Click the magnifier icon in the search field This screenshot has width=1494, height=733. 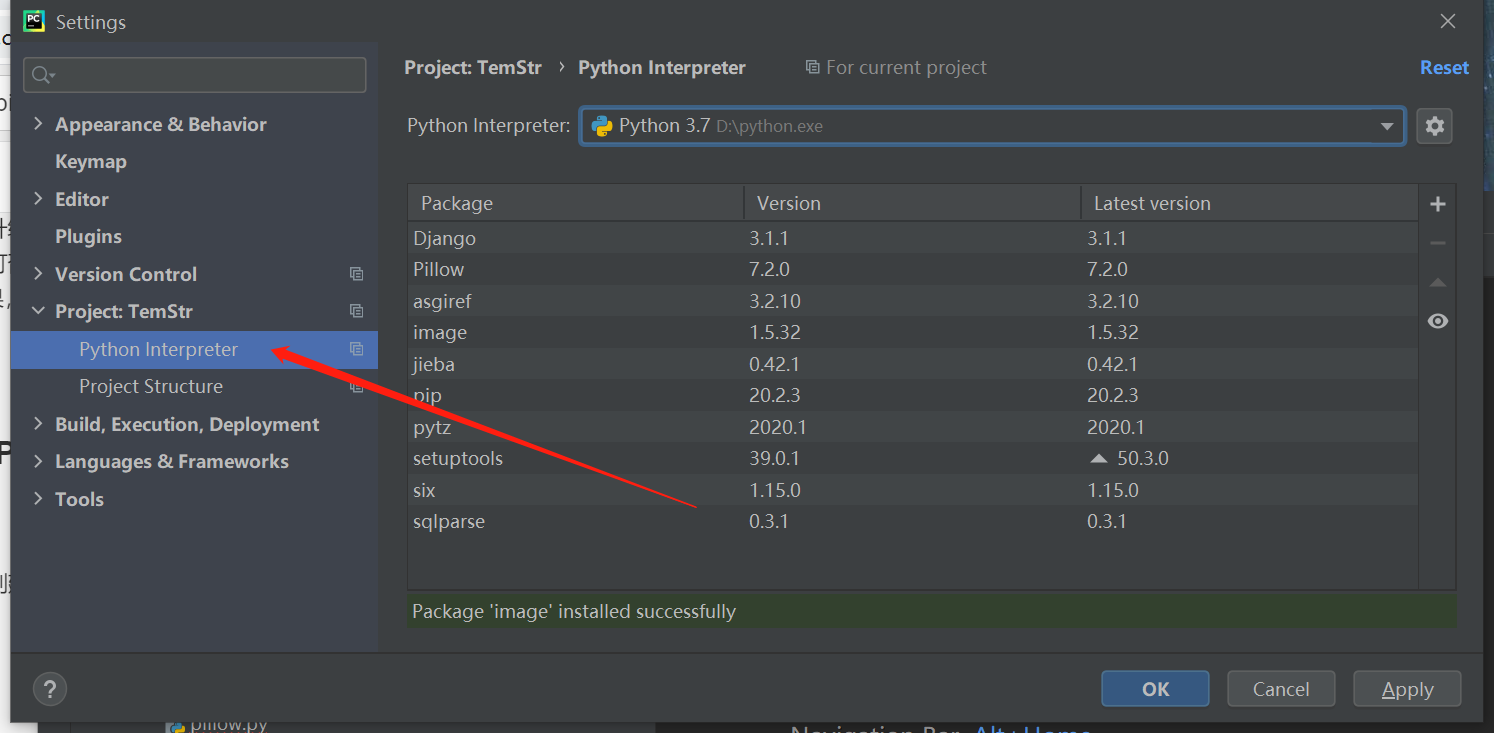coord(41,74)
